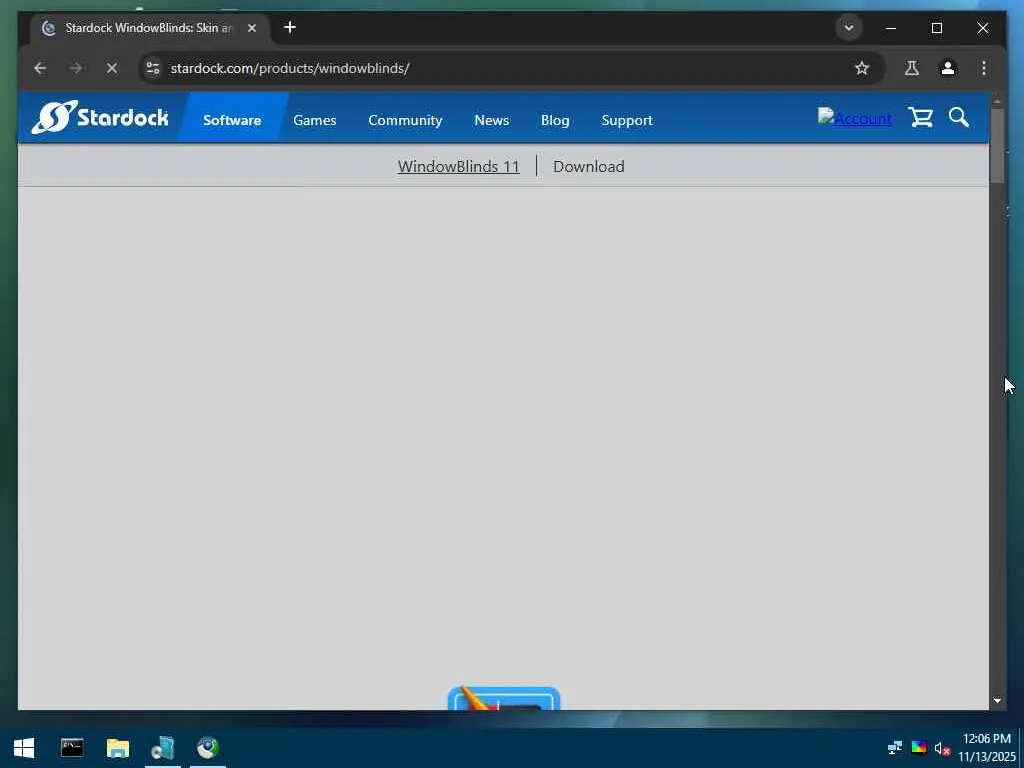Open Chrome three-dot menu
Screen dimensions: 1024x768
click(984, 68)
